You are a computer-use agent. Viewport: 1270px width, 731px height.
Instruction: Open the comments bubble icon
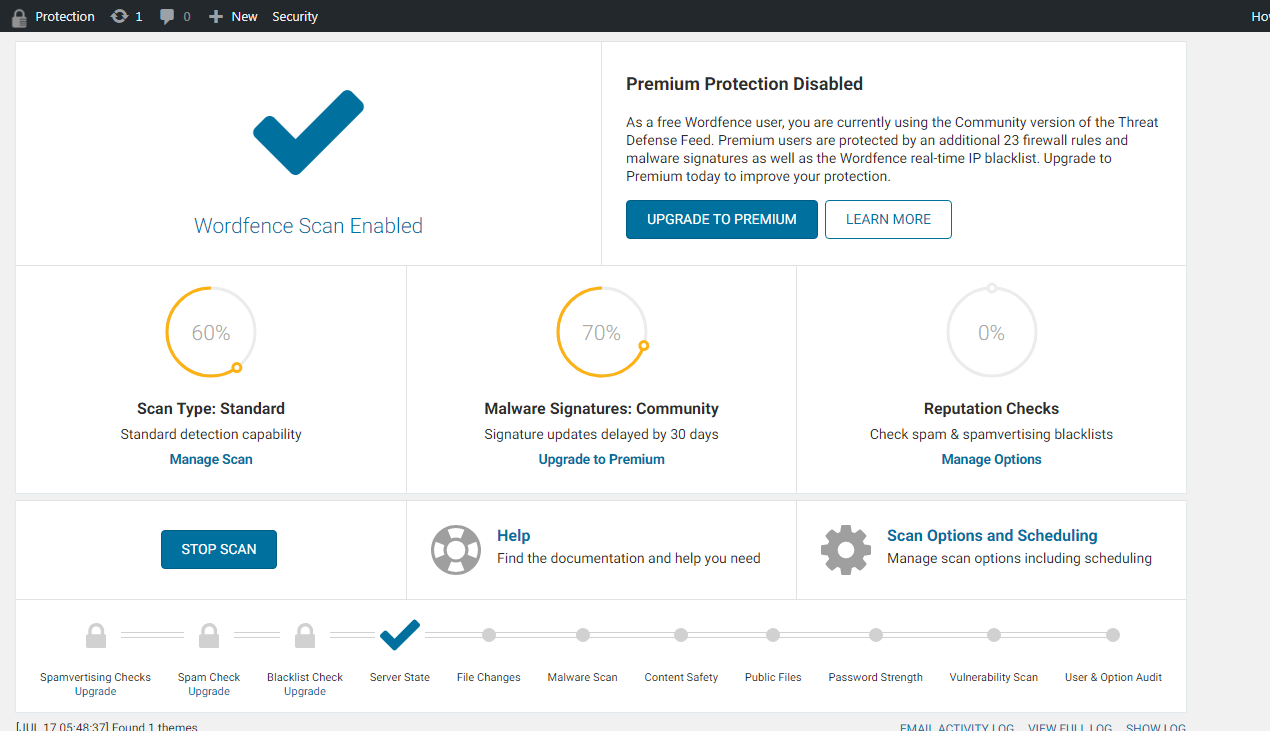167,16
